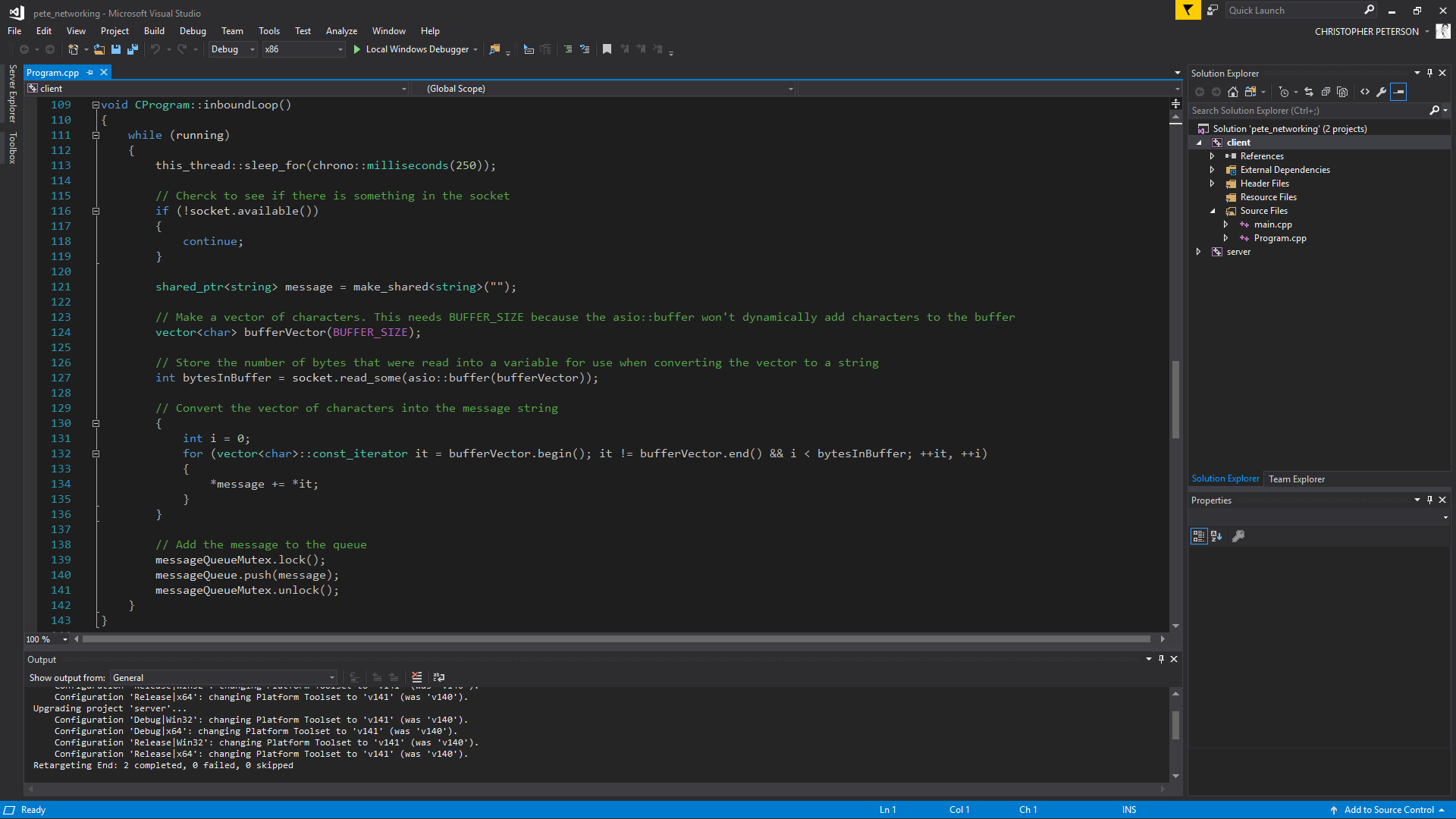Open the editor zoom 100 % dropdown

(x=47, y=639)
